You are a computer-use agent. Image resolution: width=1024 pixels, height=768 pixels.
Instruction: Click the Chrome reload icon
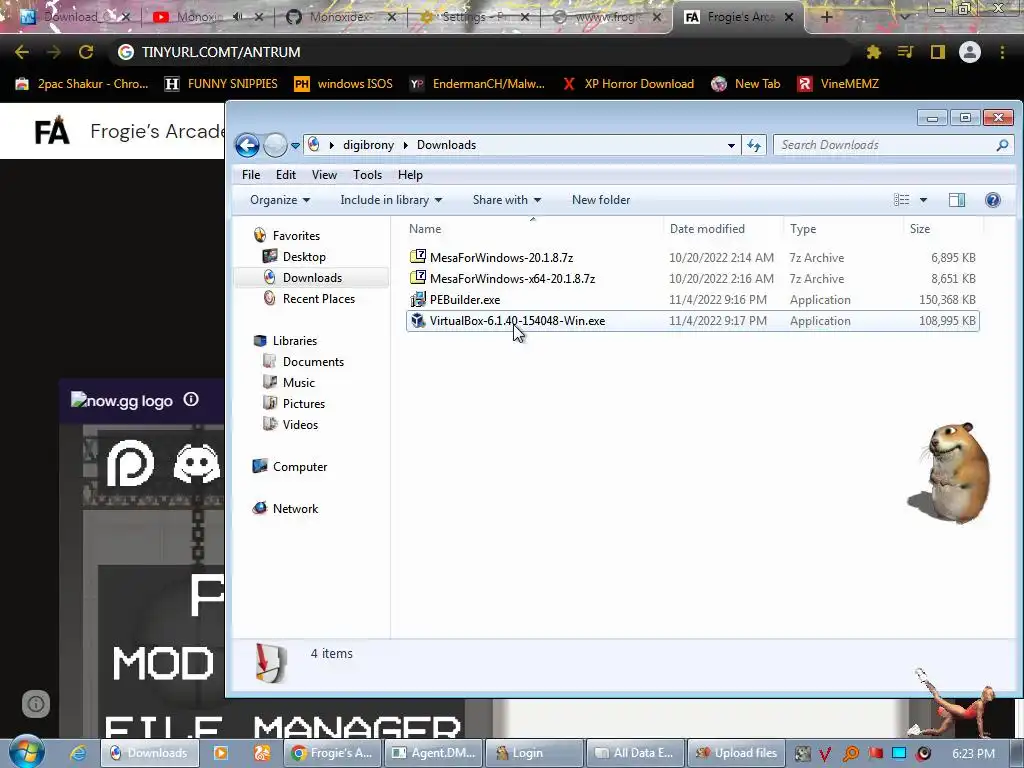86,52
